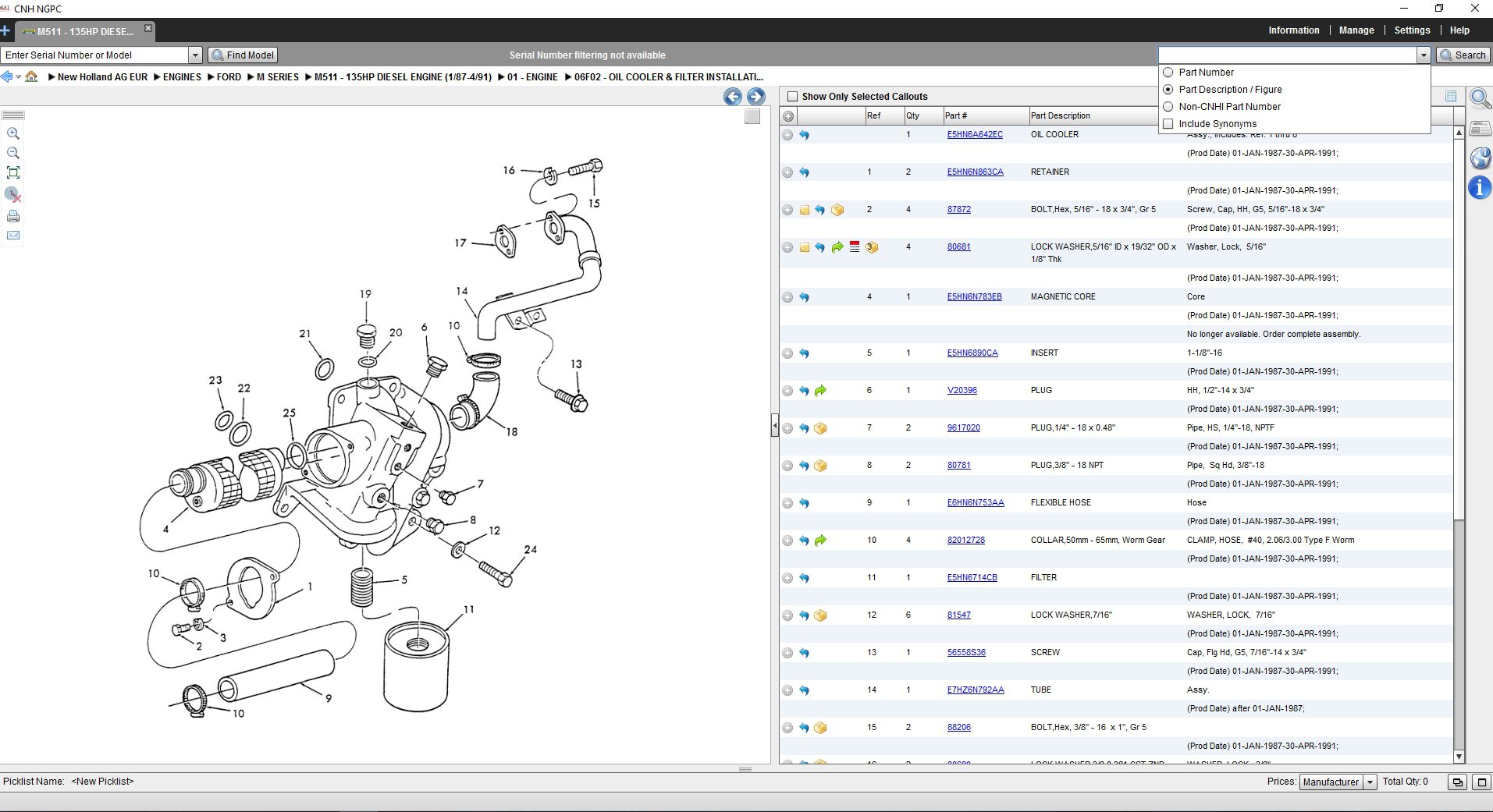Select Non-CNHI Part Number option

[1168, 106]
